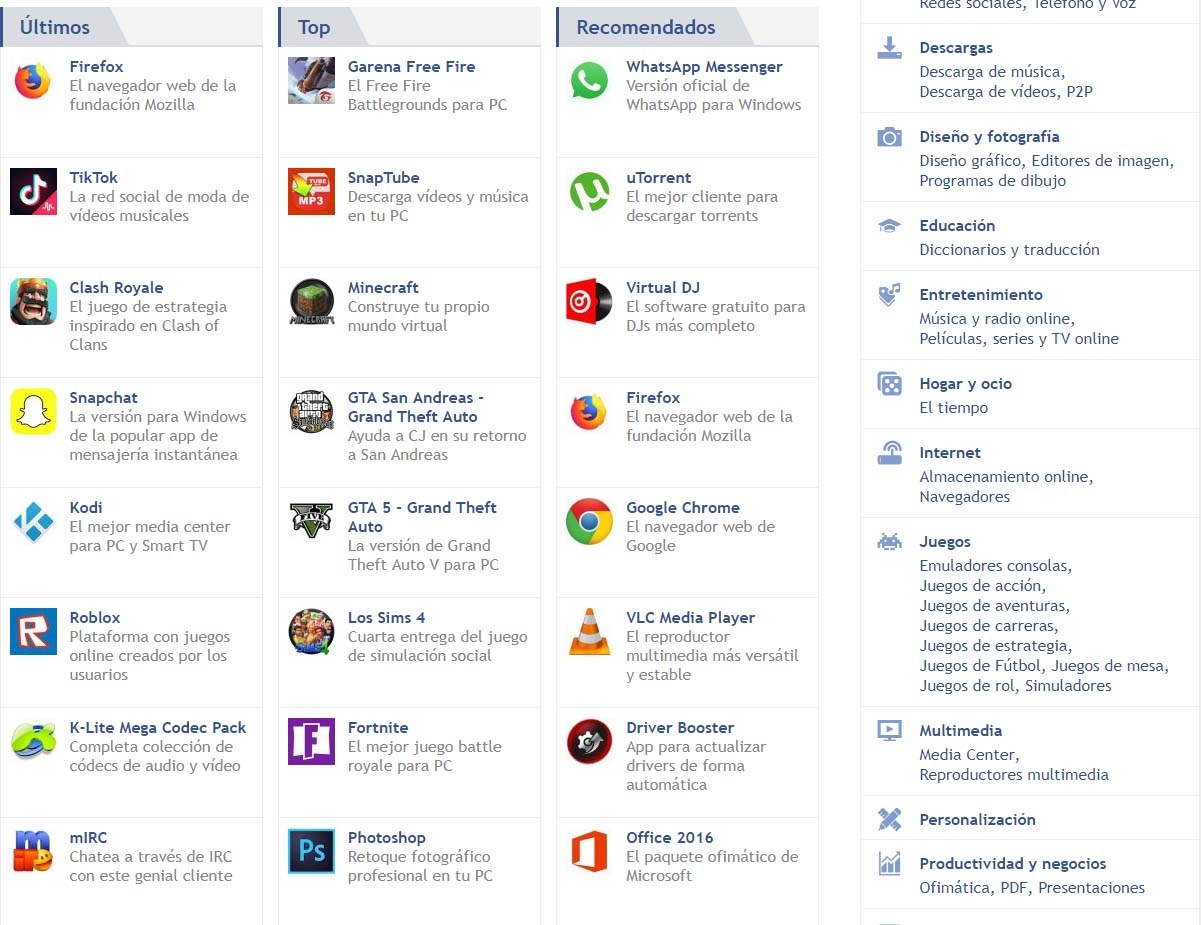
Task: Open the TikTok title link
Action: pyautogui.click(x=93, y=177)
